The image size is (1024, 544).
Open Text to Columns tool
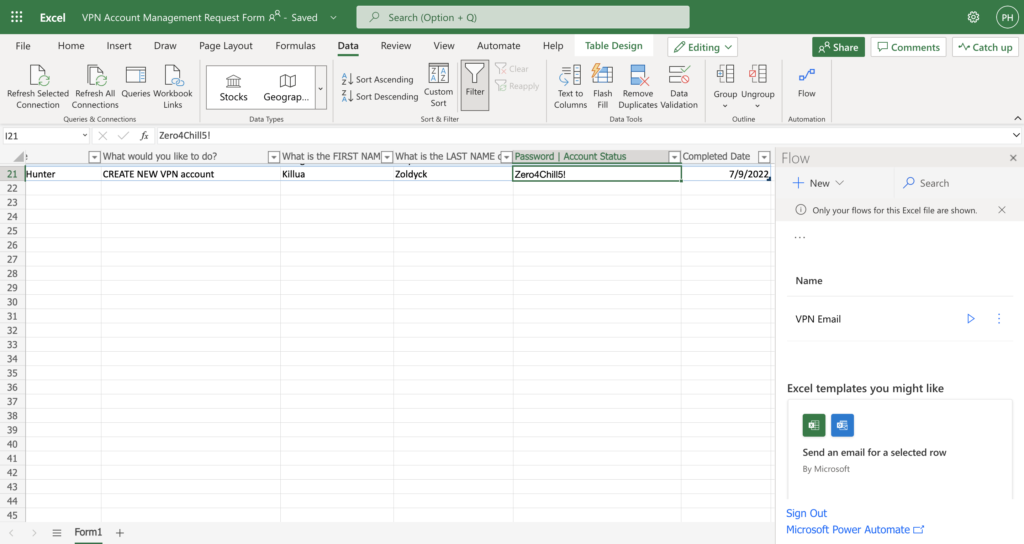570,84
